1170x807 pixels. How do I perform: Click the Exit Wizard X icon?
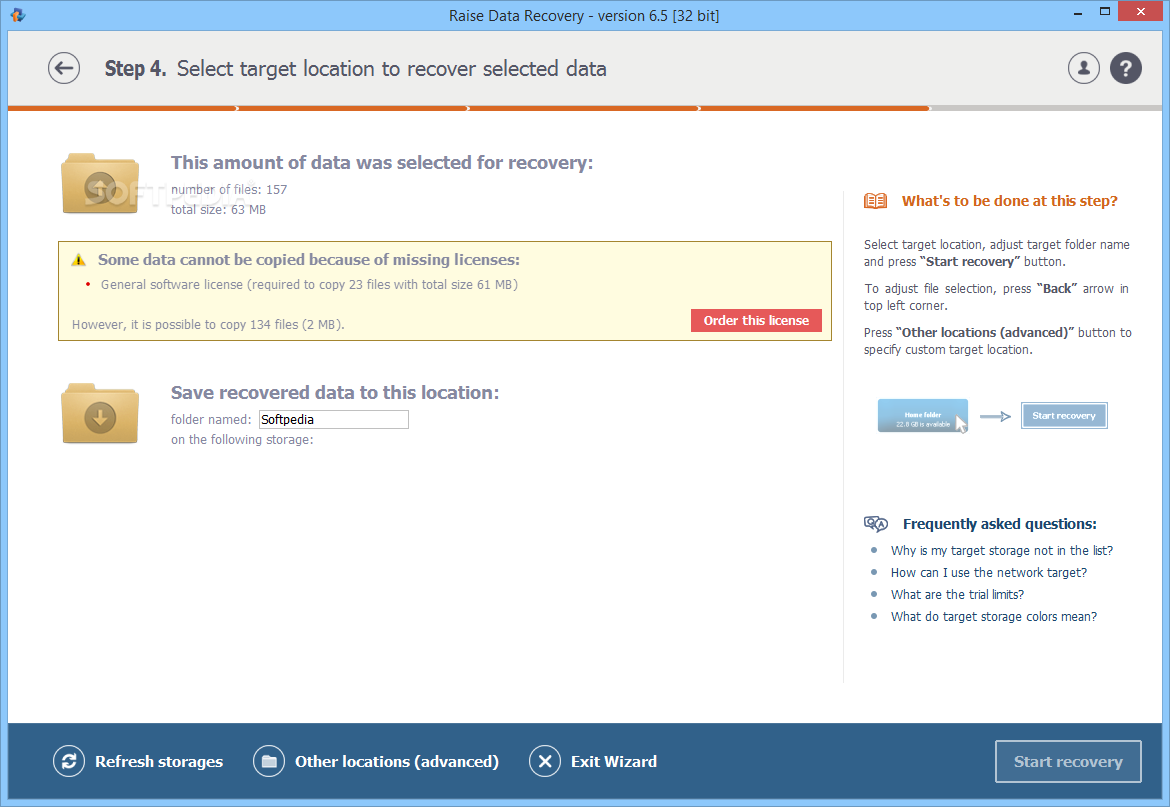tap(545, 762)
